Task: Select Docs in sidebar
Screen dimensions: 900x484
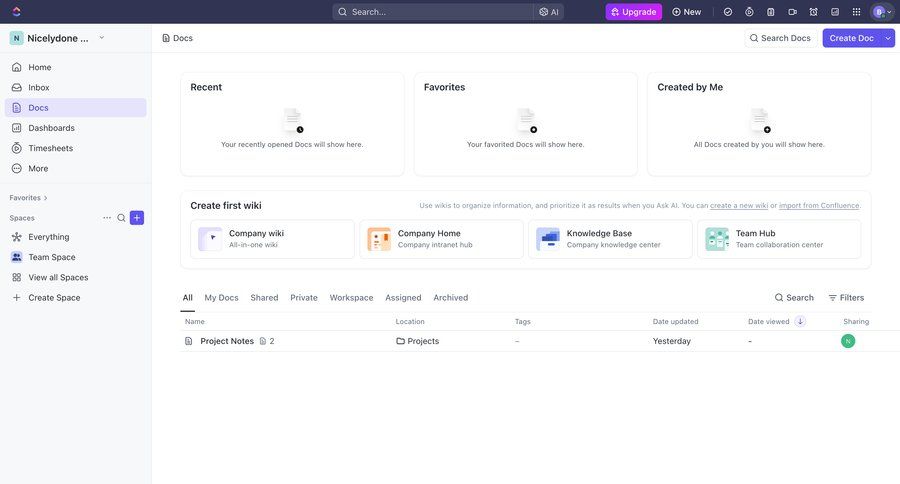Action: click(x=76, y=107)
